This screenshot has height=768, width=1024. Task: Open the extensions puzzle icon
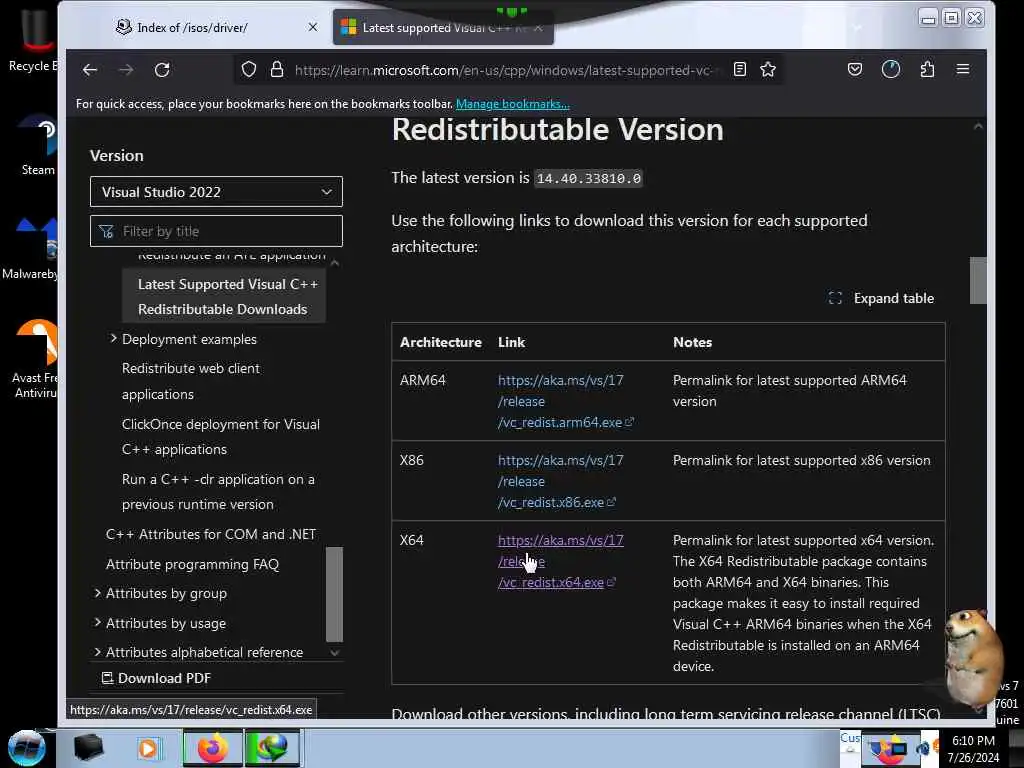927,69
